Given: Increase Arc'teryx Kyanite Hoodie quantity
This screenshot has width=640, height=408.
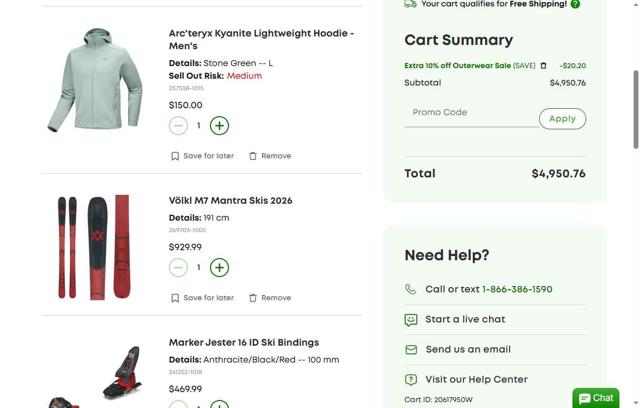Looking at the screenshot, I should pyautogui.click(x=219, y=126).
